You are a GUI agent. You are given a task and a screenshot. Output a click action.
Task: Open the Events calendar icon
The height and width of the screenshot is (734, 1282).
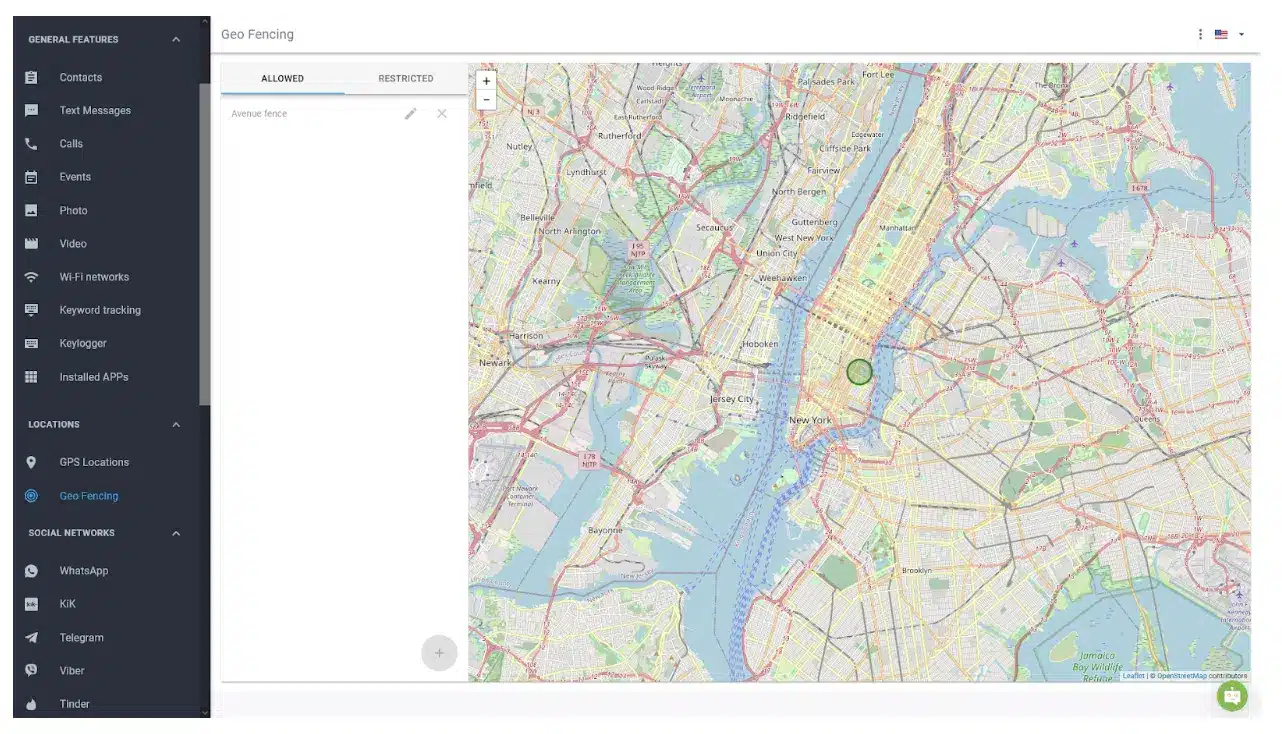(x=31, y=177)
